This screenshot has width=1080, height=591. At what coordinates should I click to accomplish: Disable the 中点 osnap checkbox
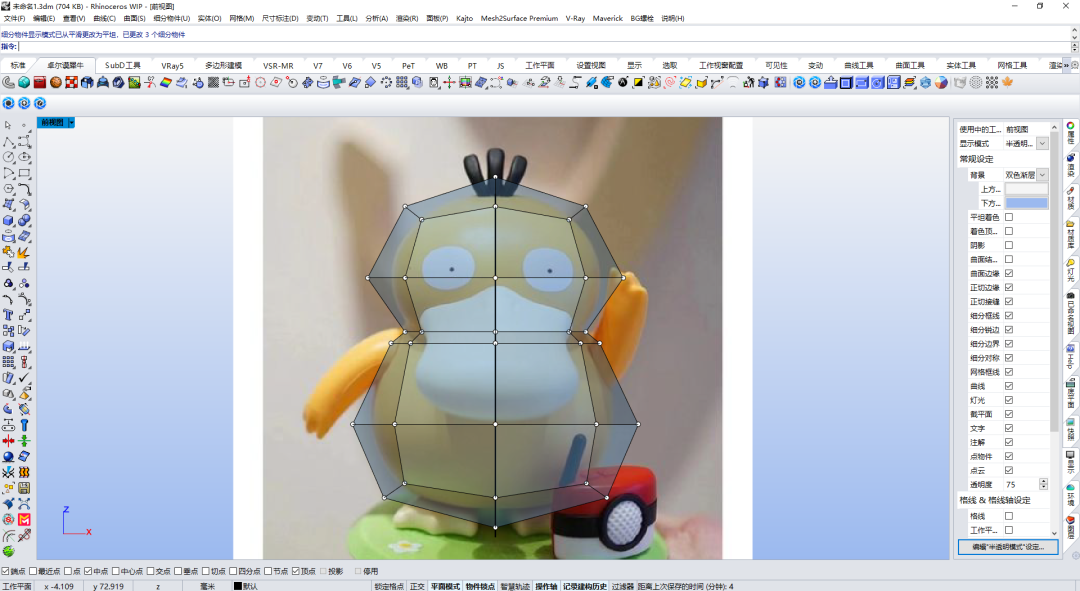point(88,571)
